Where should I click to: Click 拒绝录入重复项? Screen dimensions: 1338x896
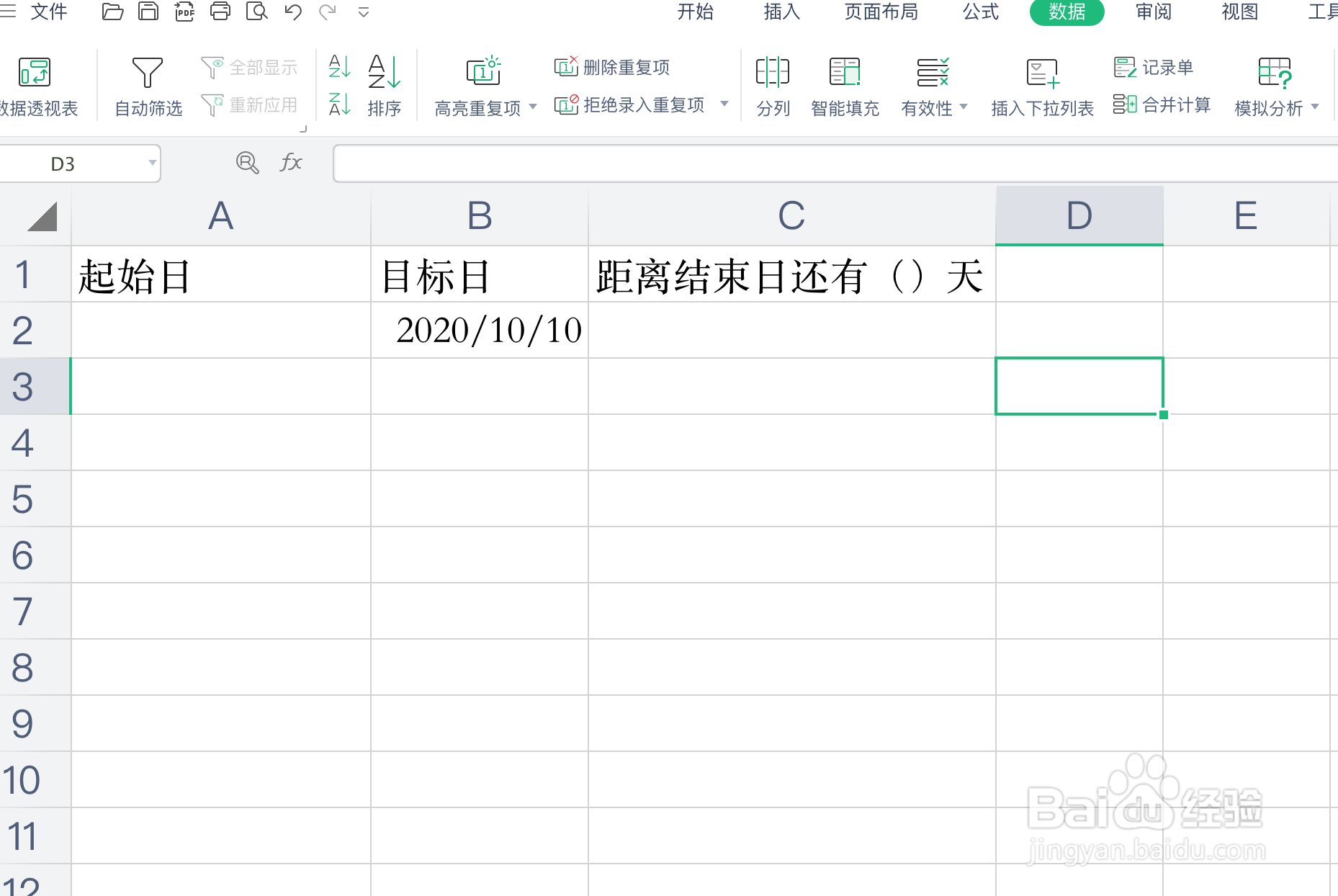(629, 105)
